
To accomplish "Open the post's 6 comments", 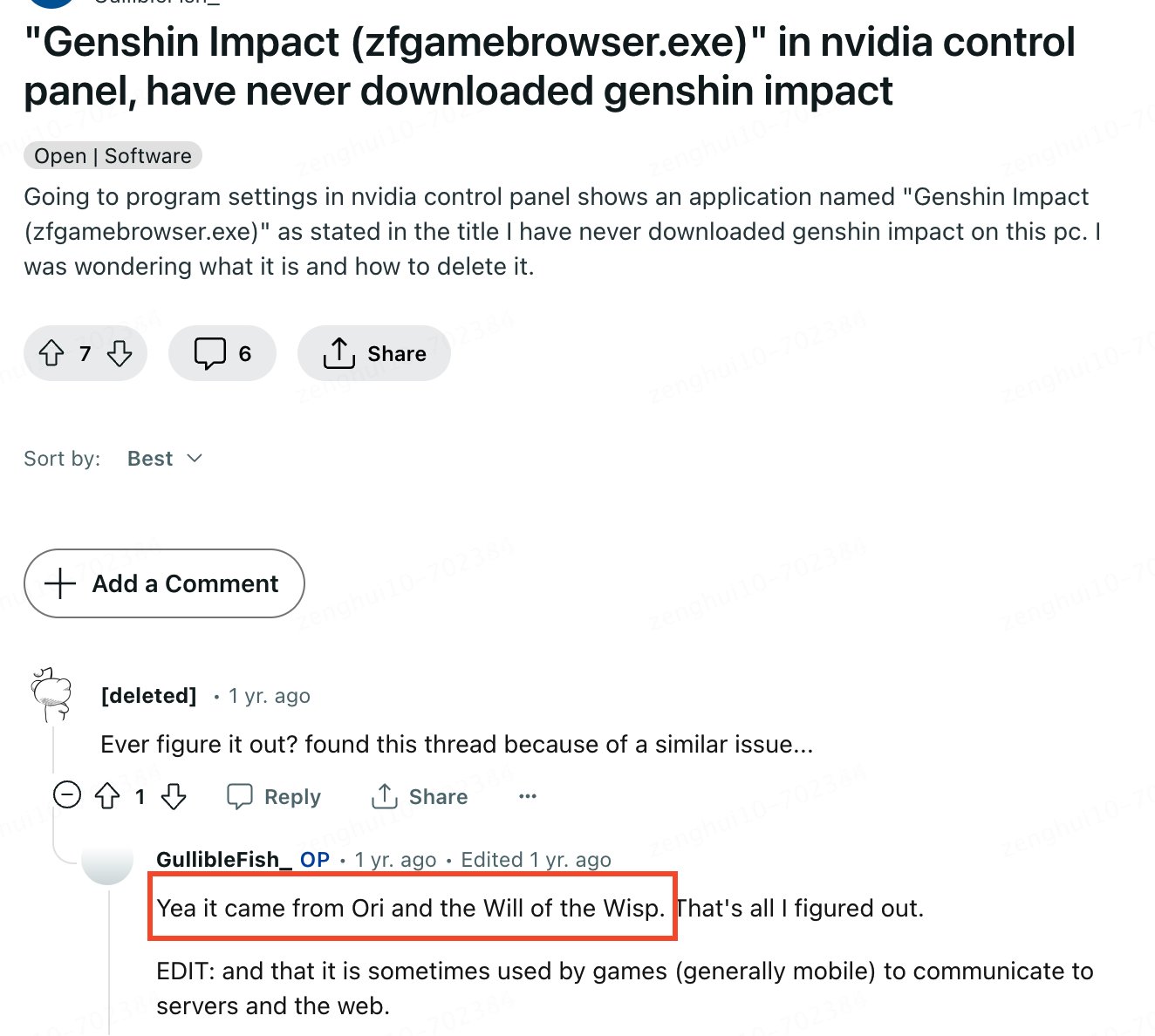I will coord(222,353).
